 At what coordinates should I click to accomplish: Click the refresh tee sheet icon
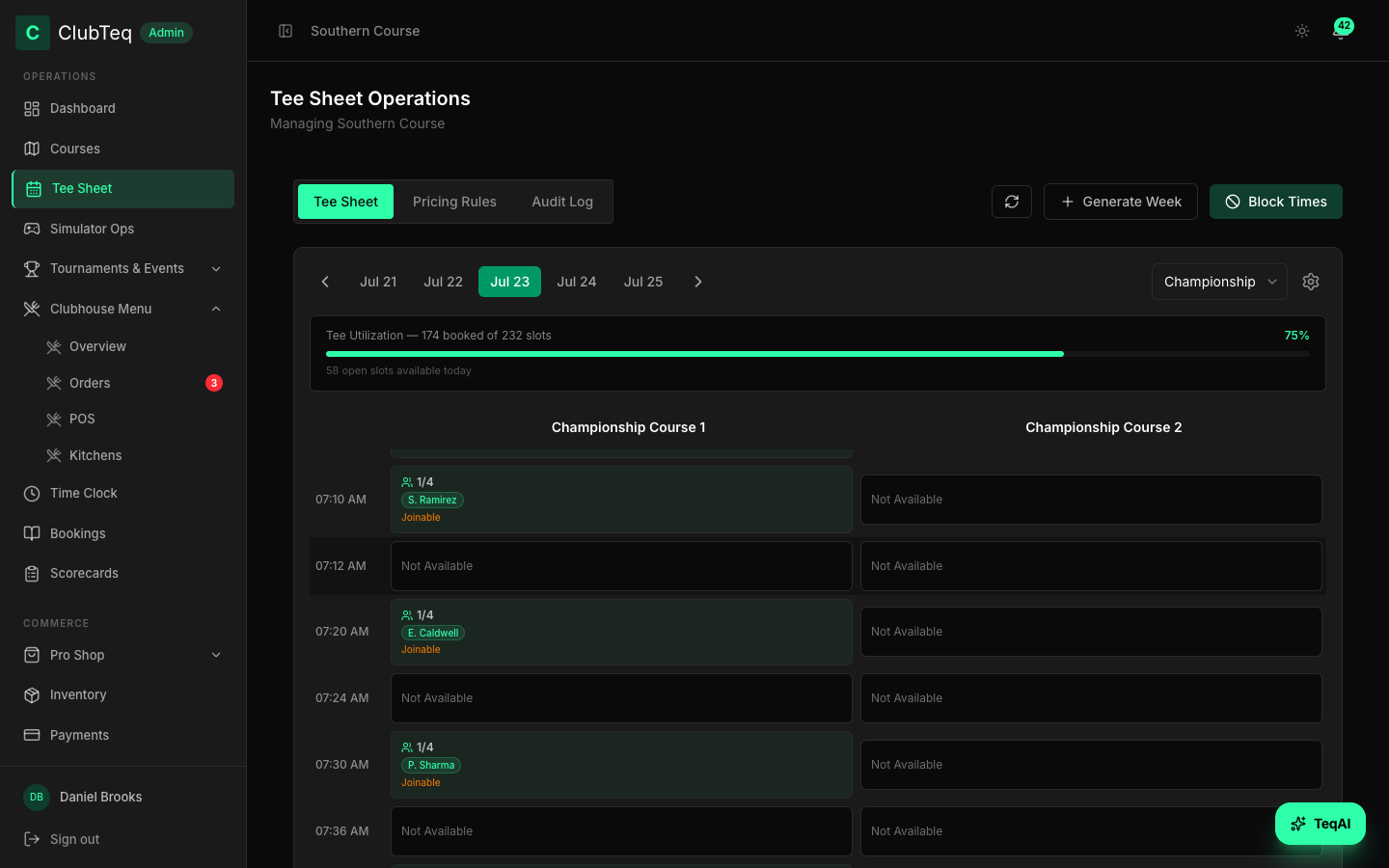coord(1012,202)
